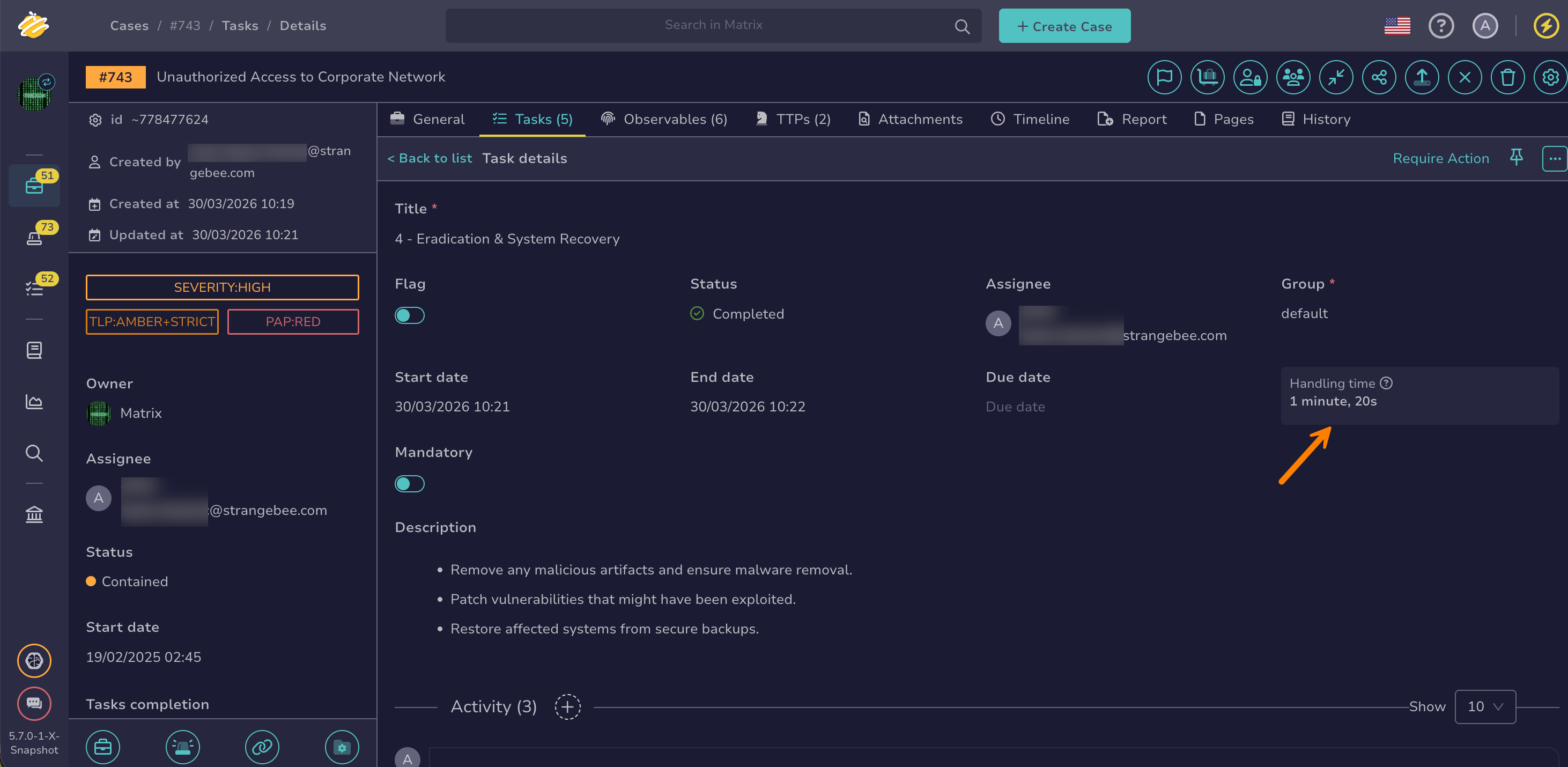
Task: Click the Back to list link
Action: coord(430,158)
